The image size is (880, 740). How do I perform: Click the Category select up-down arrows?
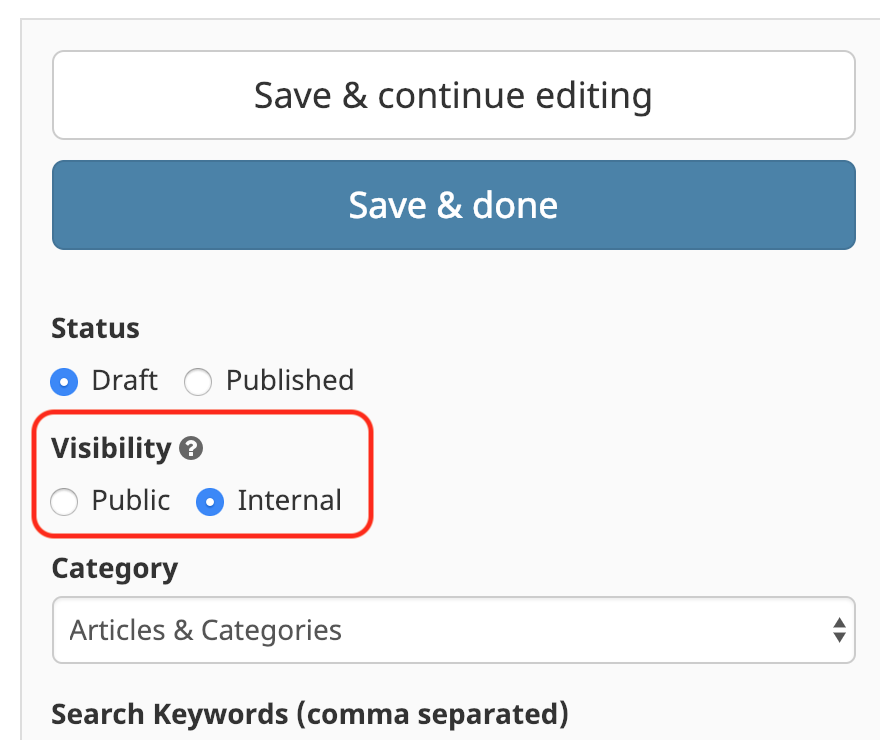[839, 629]
